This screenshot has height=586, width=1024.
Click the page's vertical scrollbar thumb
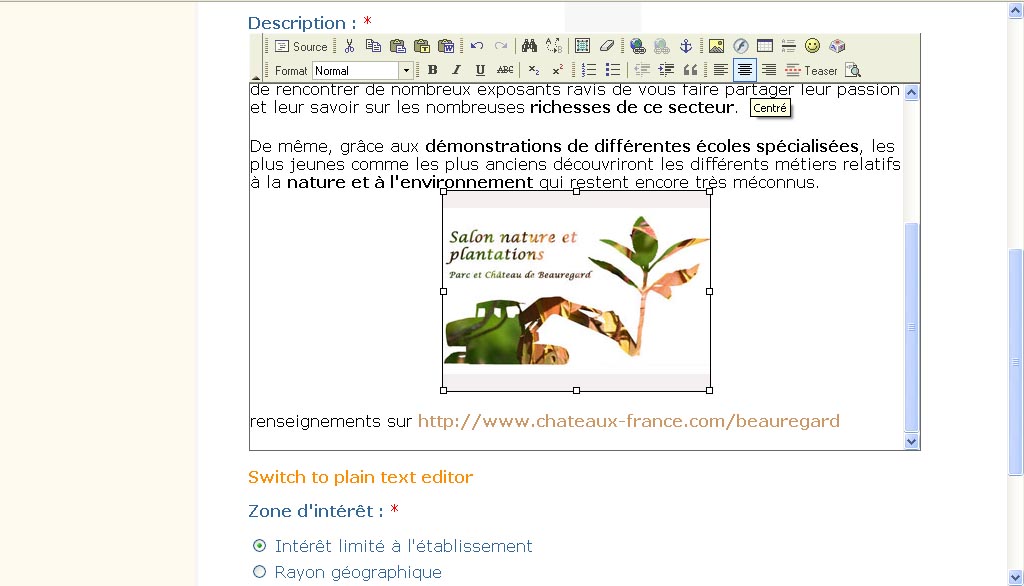(x=1016, y=362)
